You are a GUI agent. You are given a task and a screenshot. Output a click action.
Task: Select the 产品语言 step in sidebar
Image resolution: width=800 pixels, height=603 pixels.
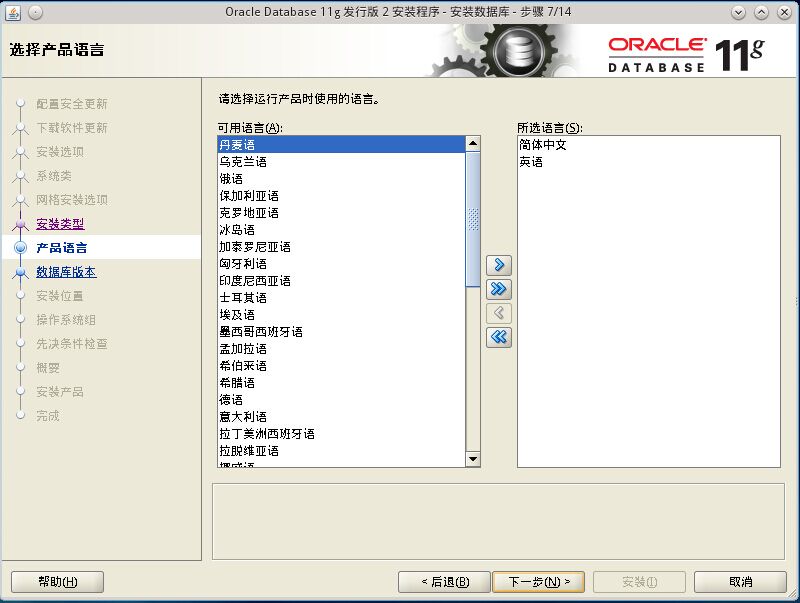click(x=62, y=248)
